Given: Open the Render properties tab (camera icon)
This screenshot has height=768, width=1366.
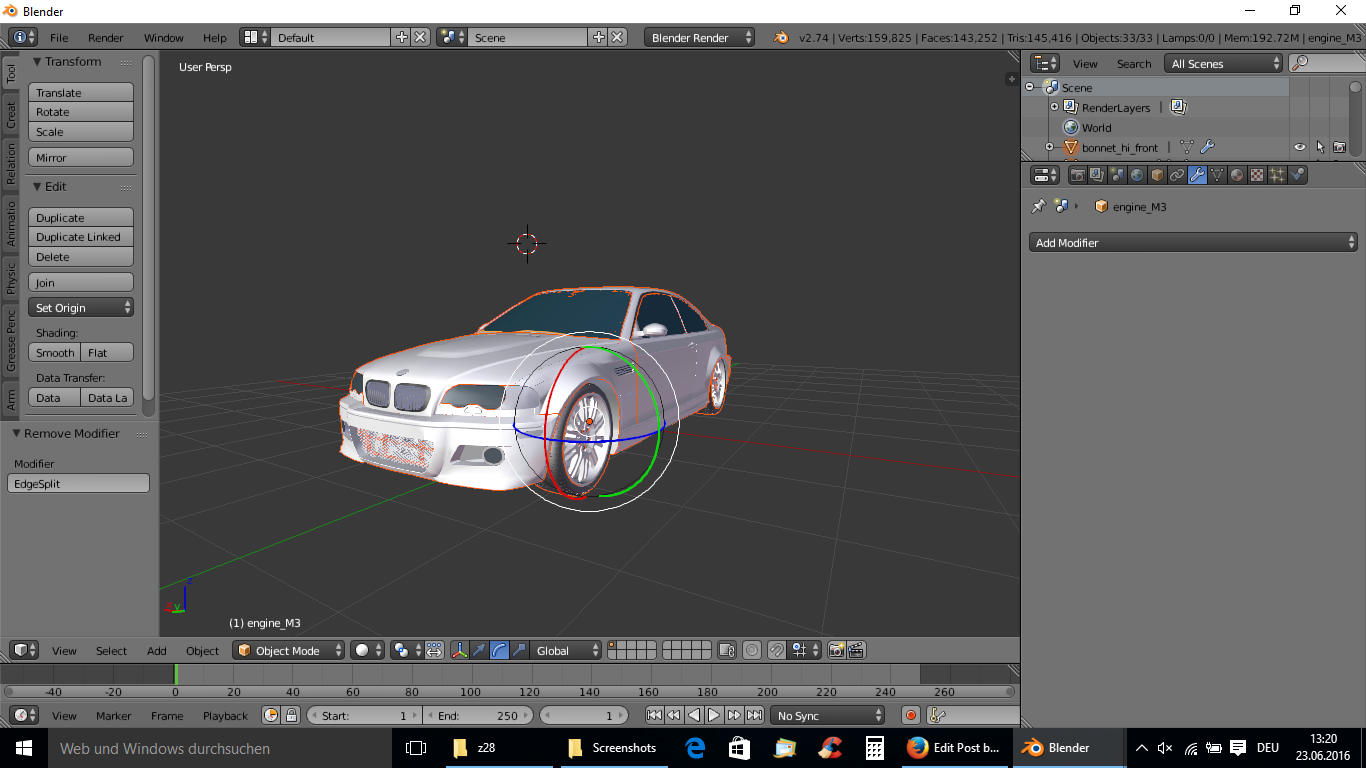Looking at the screenshot, I should [1077, 175].
